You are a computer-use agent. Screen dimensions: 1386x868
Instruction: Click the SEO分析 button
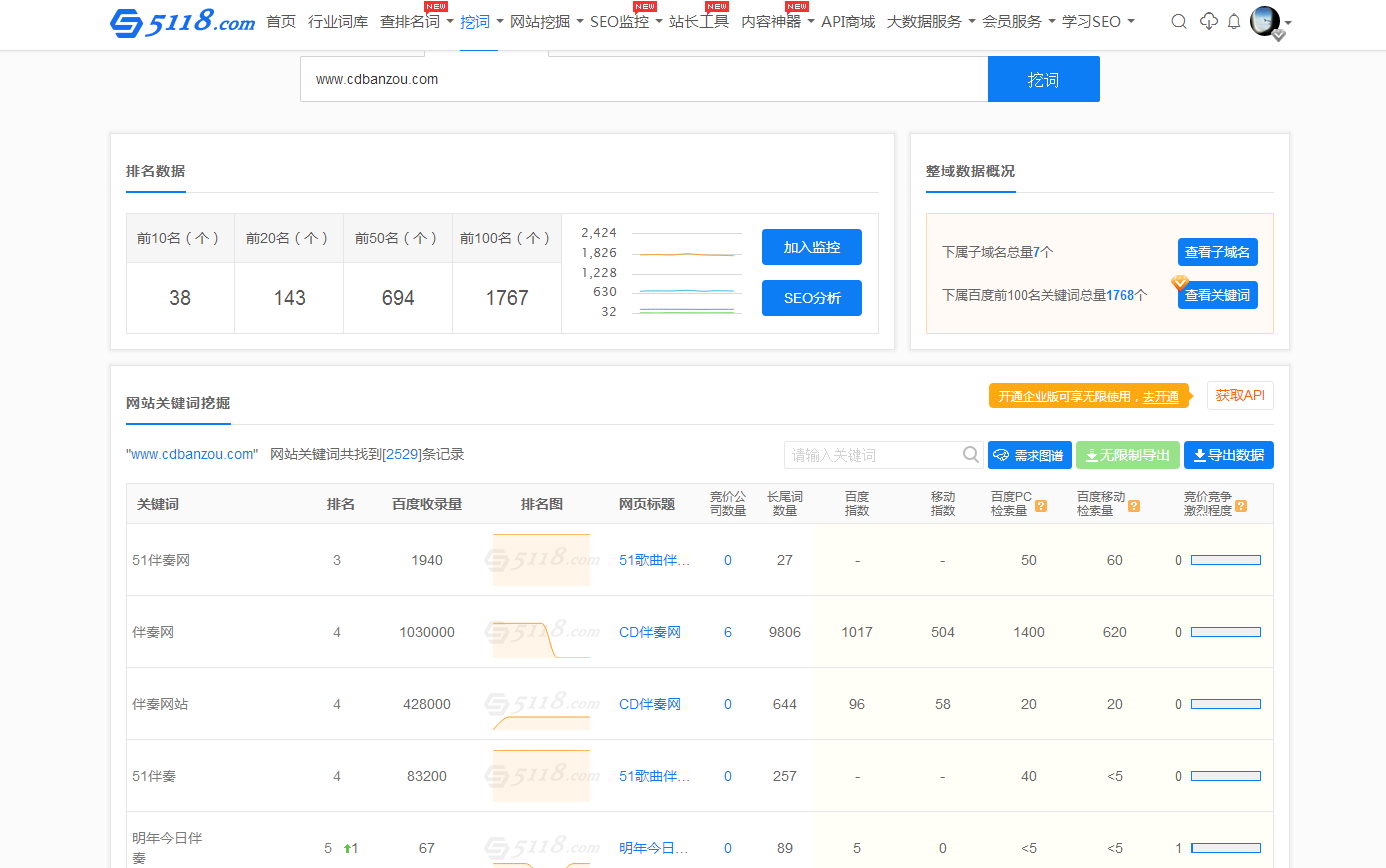click(x=811, y=298)
